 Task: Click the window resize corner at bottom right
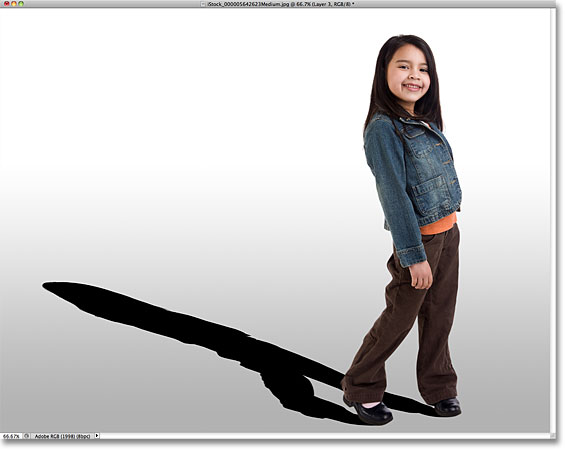coord(554,436)
